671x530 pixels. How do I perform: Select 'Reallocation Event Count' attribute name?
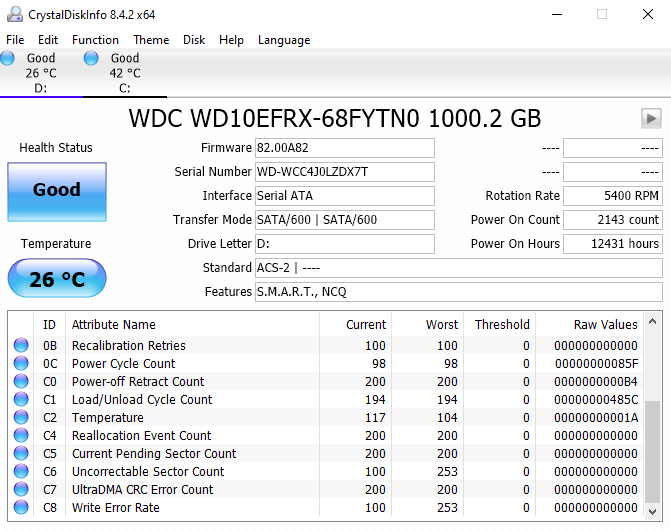141,435
